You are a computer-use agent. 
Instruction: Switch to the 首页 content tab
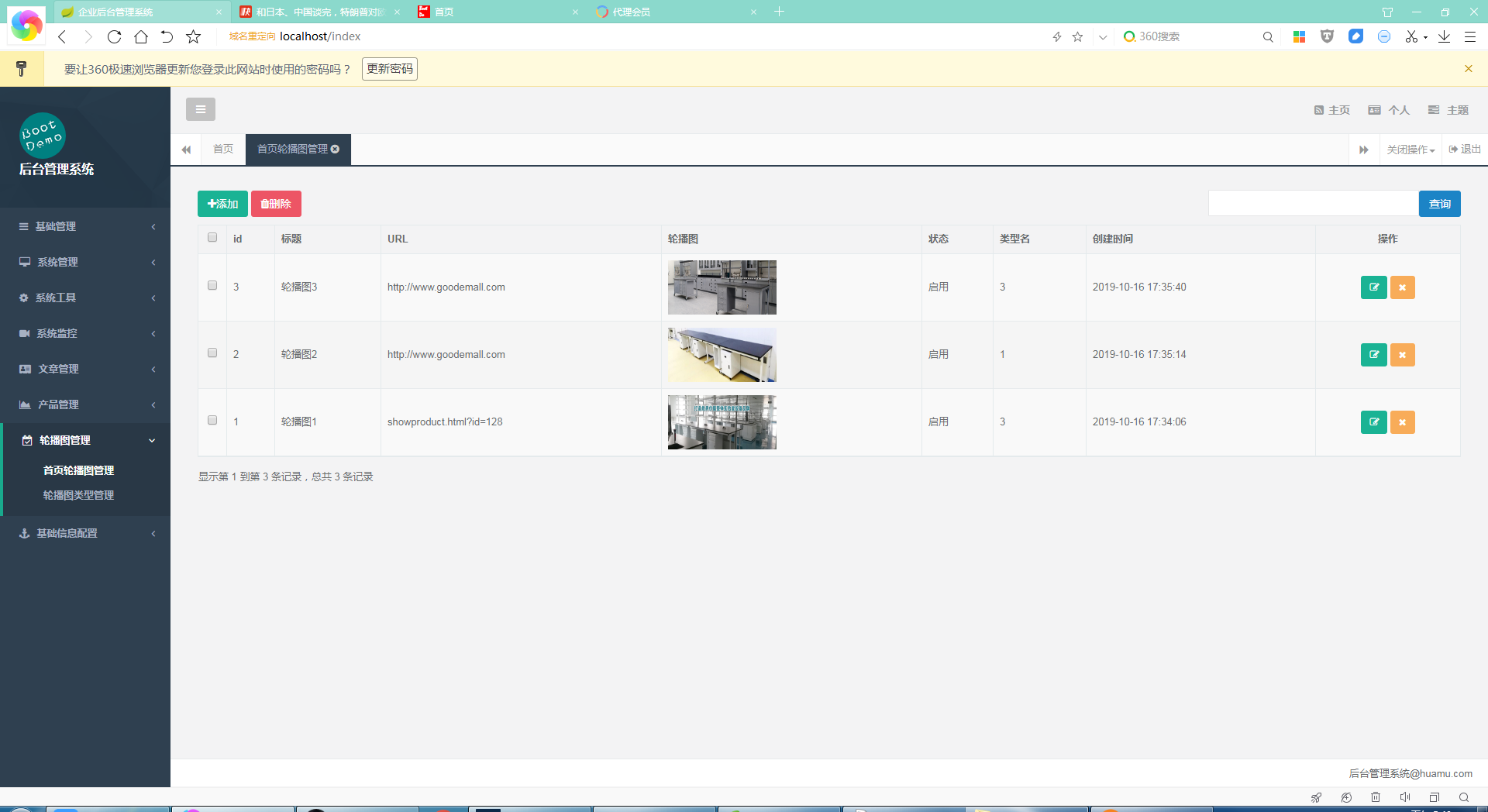(223, 149)
